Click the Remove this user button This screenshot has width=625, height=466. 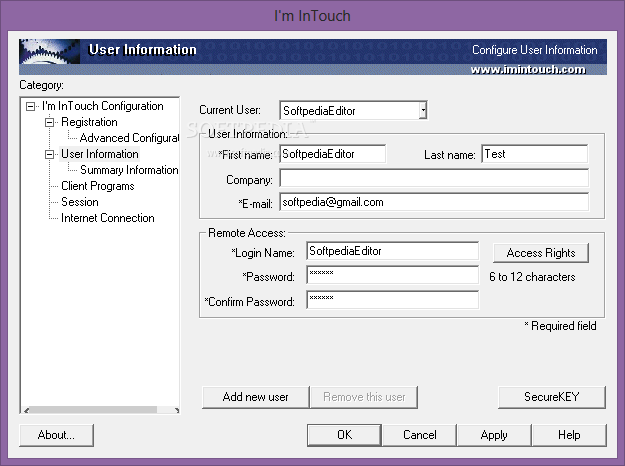tap(364, 397)
